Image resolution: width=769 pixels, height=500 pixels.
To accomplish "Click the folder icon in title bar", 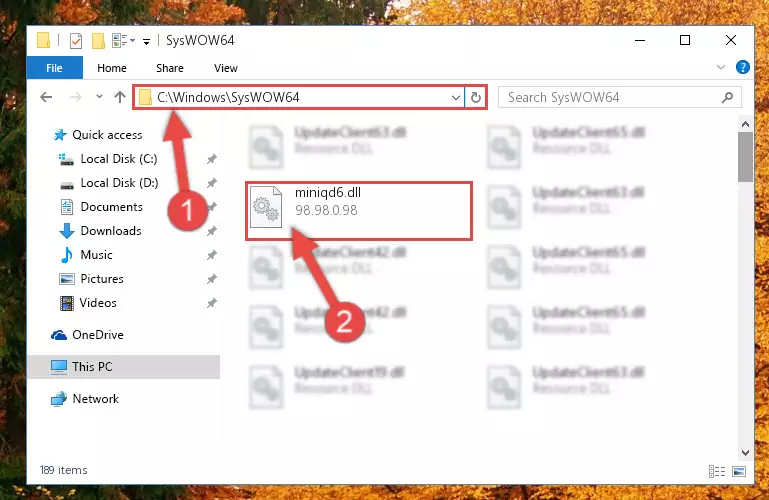I will [x=44, y=40].
